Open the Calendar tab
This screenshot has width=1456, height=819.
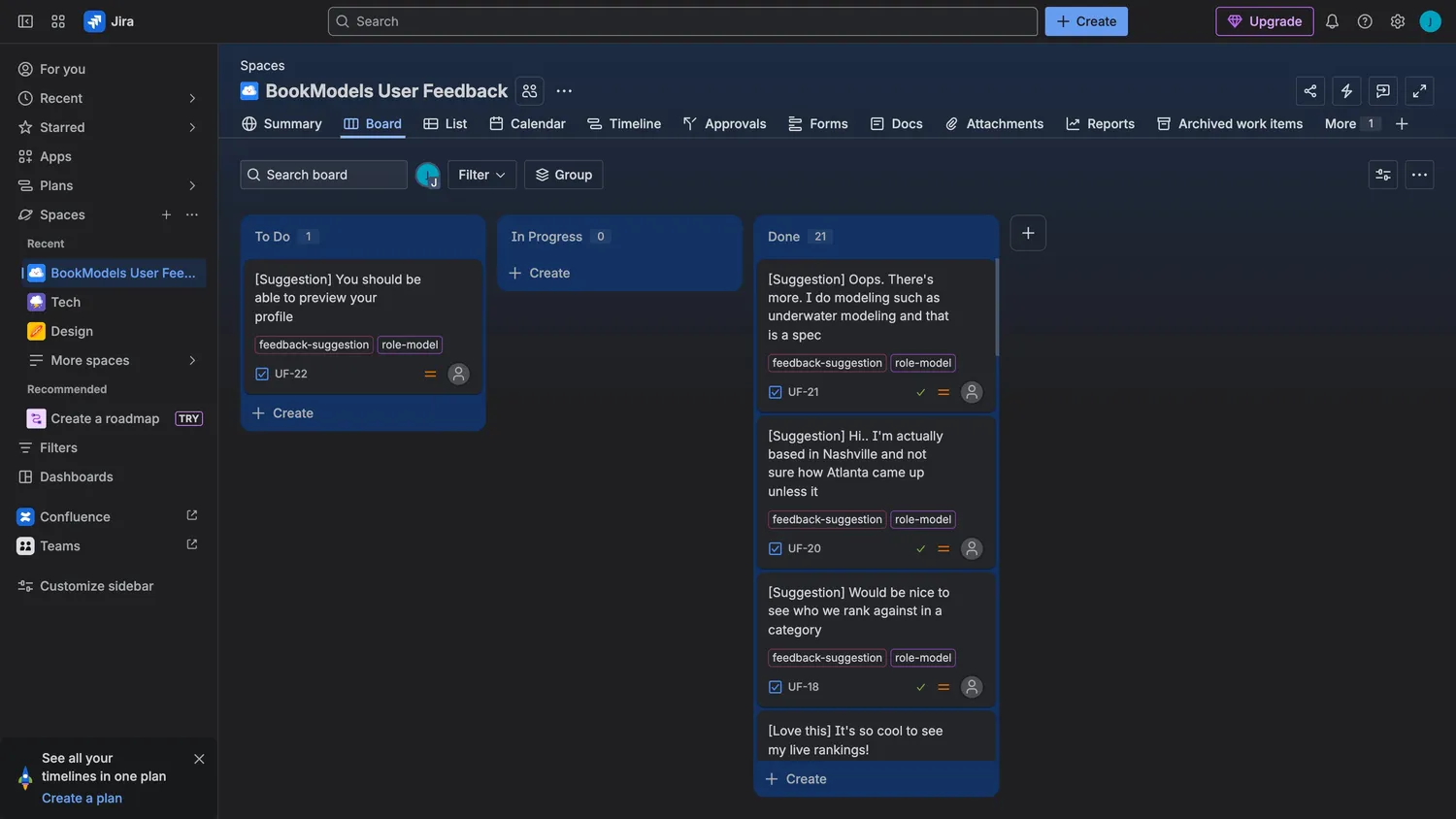527,123
